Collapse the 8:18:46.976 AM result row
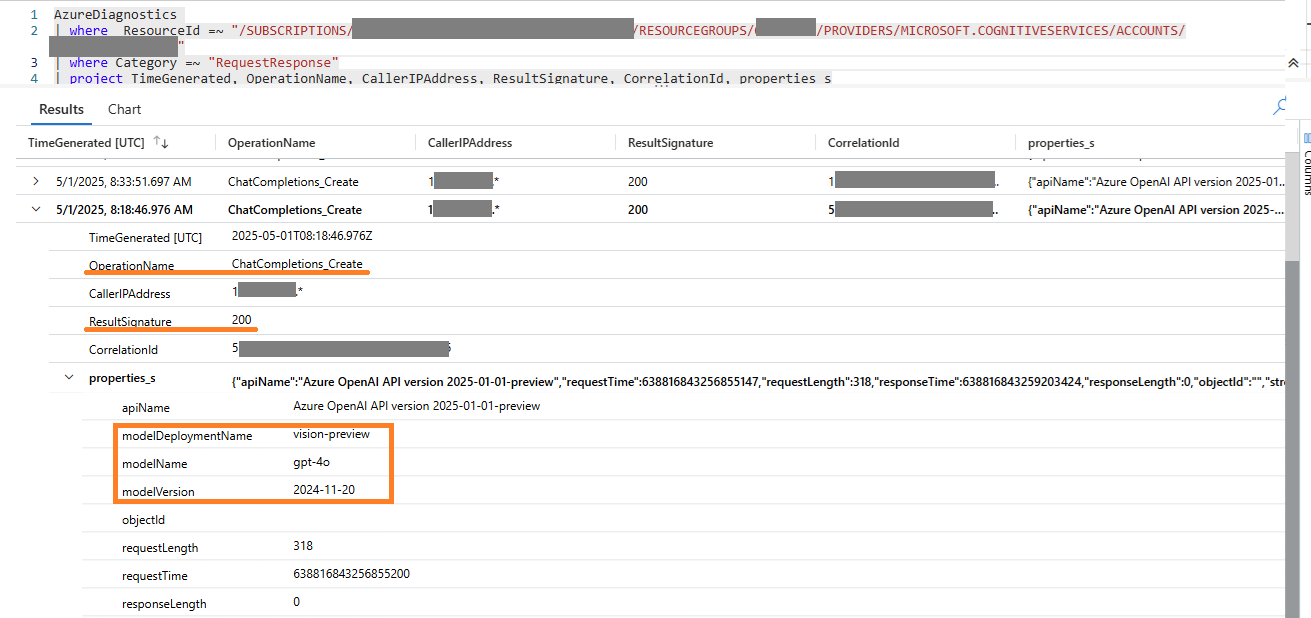 point(37,209)
